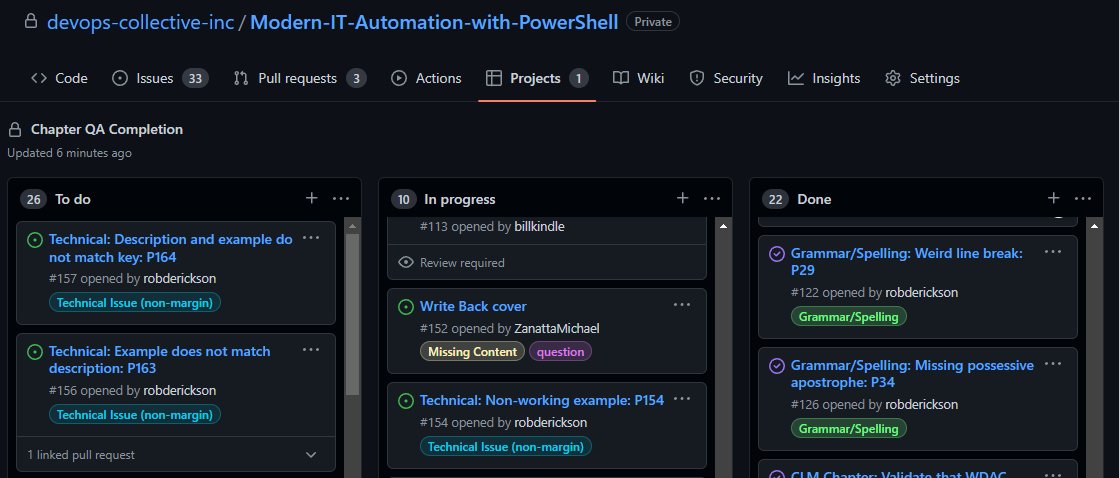Open the 'Write Back cover' issue

(x=473, y=306)
